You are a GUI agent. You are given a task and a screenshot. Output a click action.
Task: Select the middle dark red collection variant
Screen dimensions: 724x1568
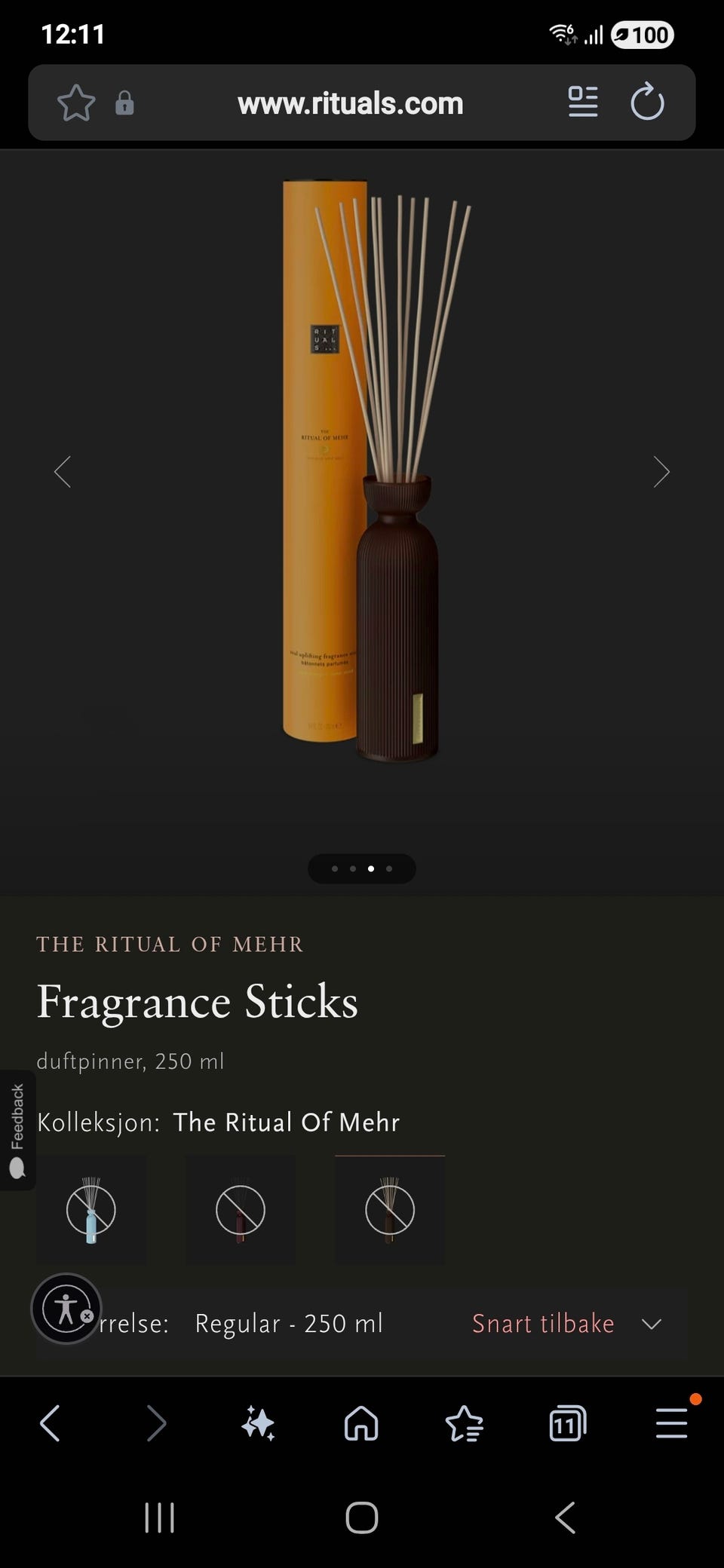click(241, 1210)
